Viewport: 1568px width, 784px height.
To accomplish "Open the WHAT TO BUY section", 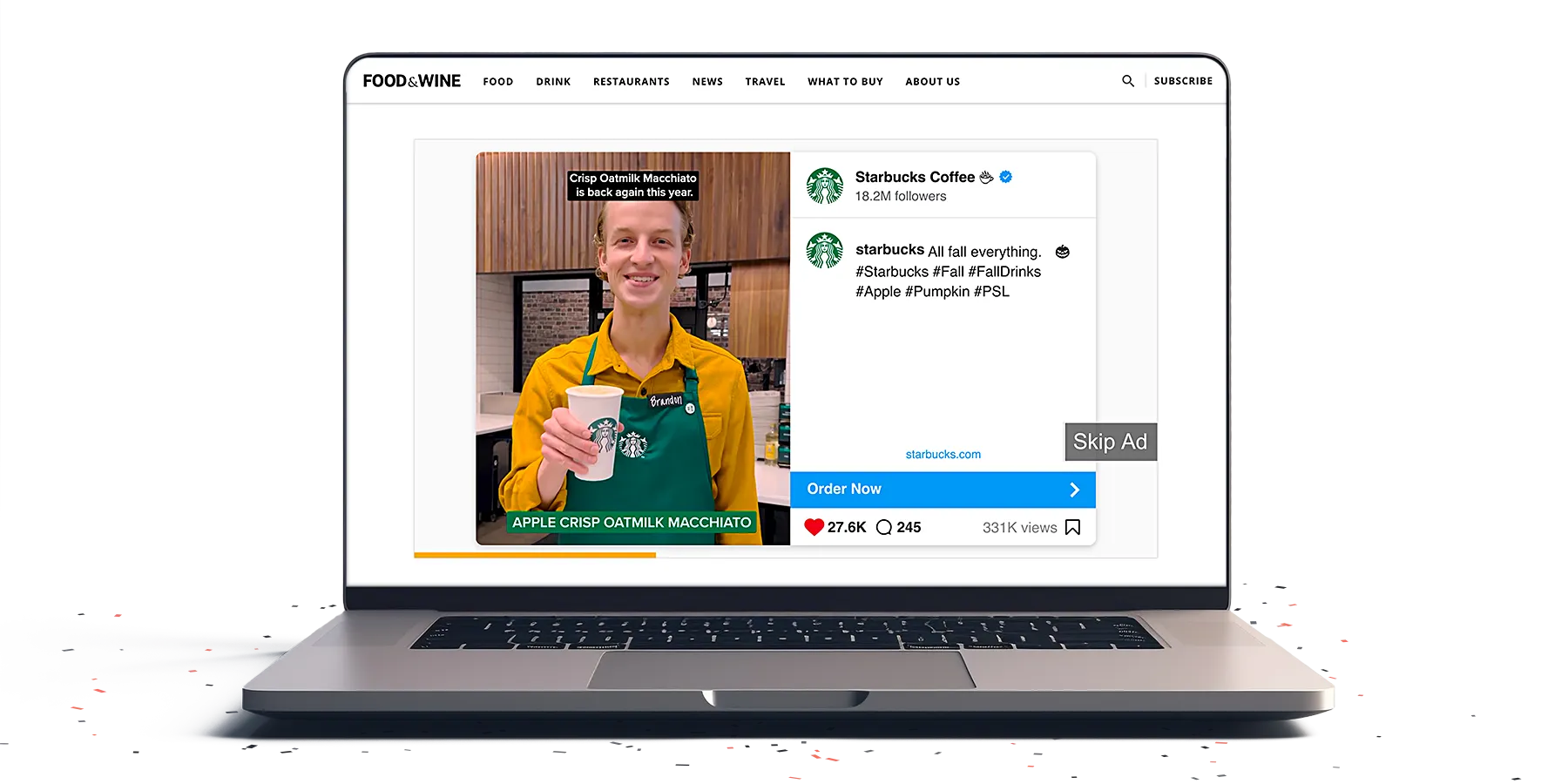I will (845, 81).
